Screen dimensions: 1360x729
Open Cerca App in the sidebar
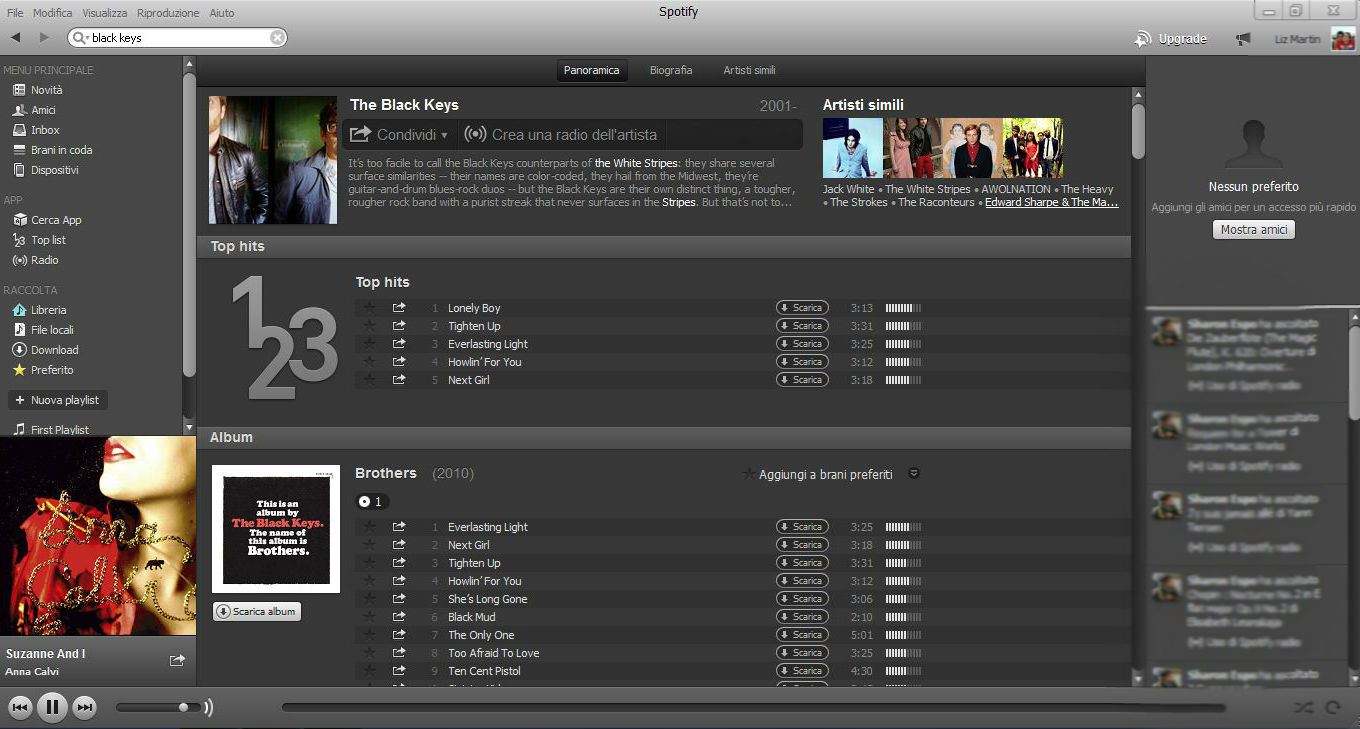[x=47, y=220]
